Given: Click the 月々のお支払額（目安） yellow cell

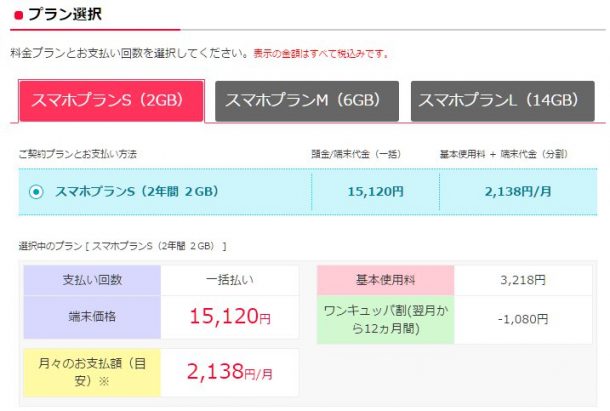Looking at the screenshot, I should point(90,373).
